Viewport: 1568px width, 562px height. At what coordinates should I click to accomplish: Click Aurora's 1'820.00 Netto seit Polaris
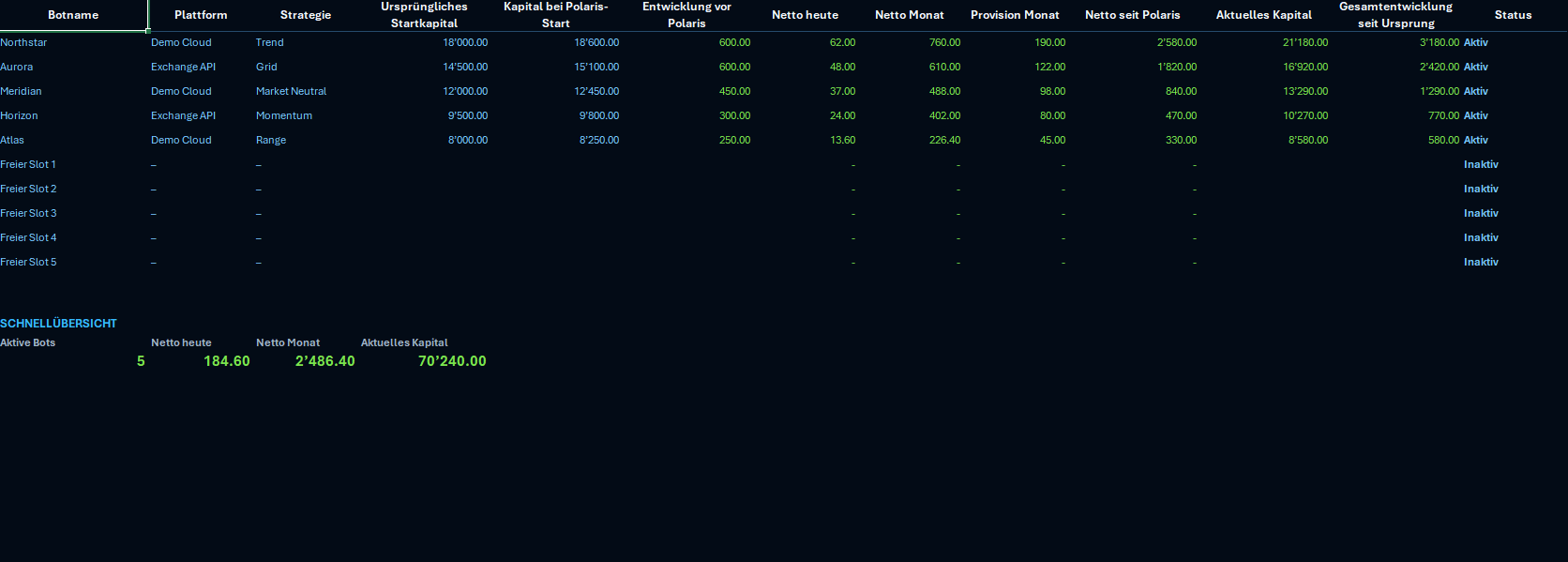point(1177,67)
